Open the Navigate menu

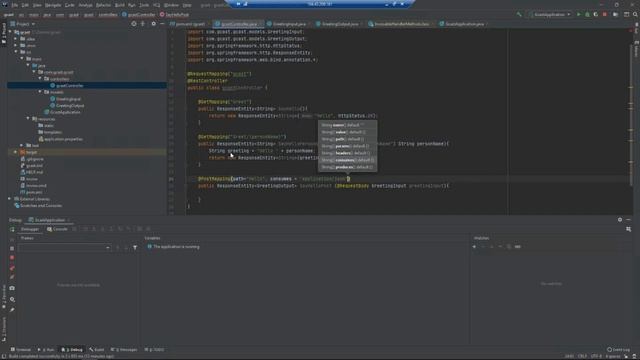53,5
